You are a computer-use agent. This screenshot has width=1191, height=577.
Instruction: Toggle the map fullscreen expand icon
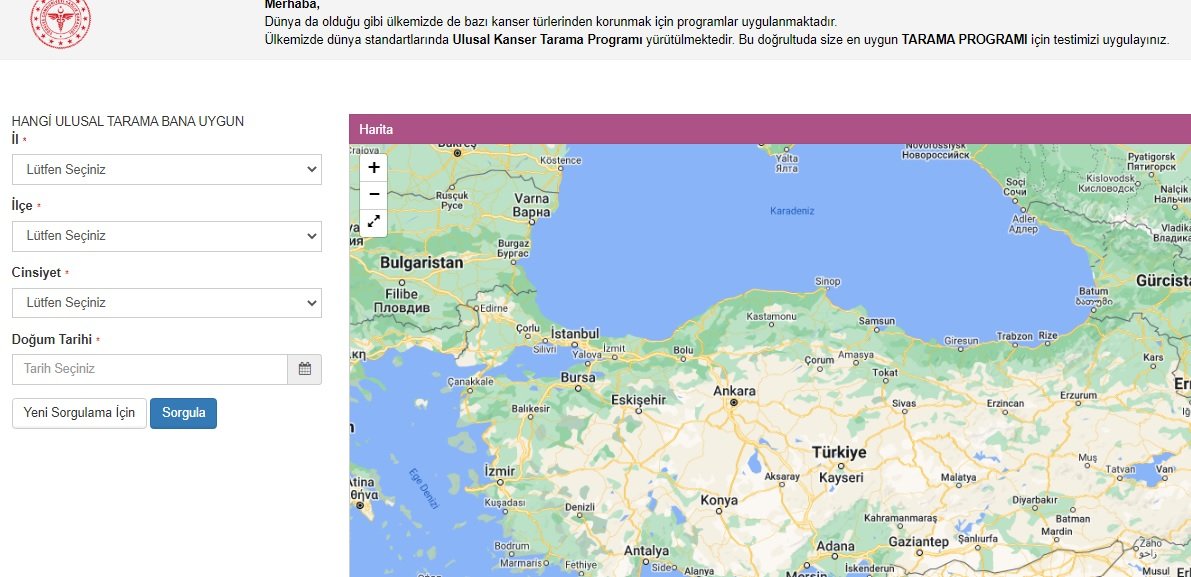[373, 222]
